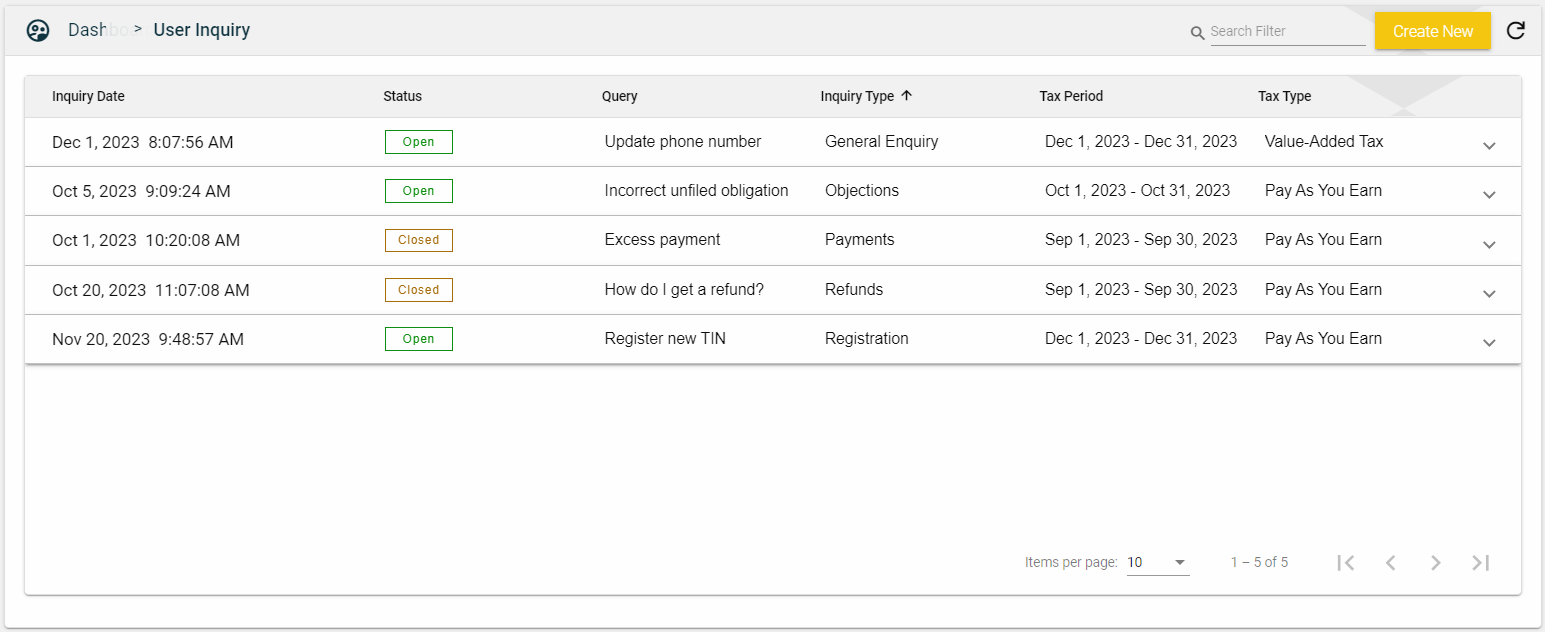1545x632 pixels.
Task: Go to first page pagination icon
Action: pyautogui.click(x=1346, y=563)
